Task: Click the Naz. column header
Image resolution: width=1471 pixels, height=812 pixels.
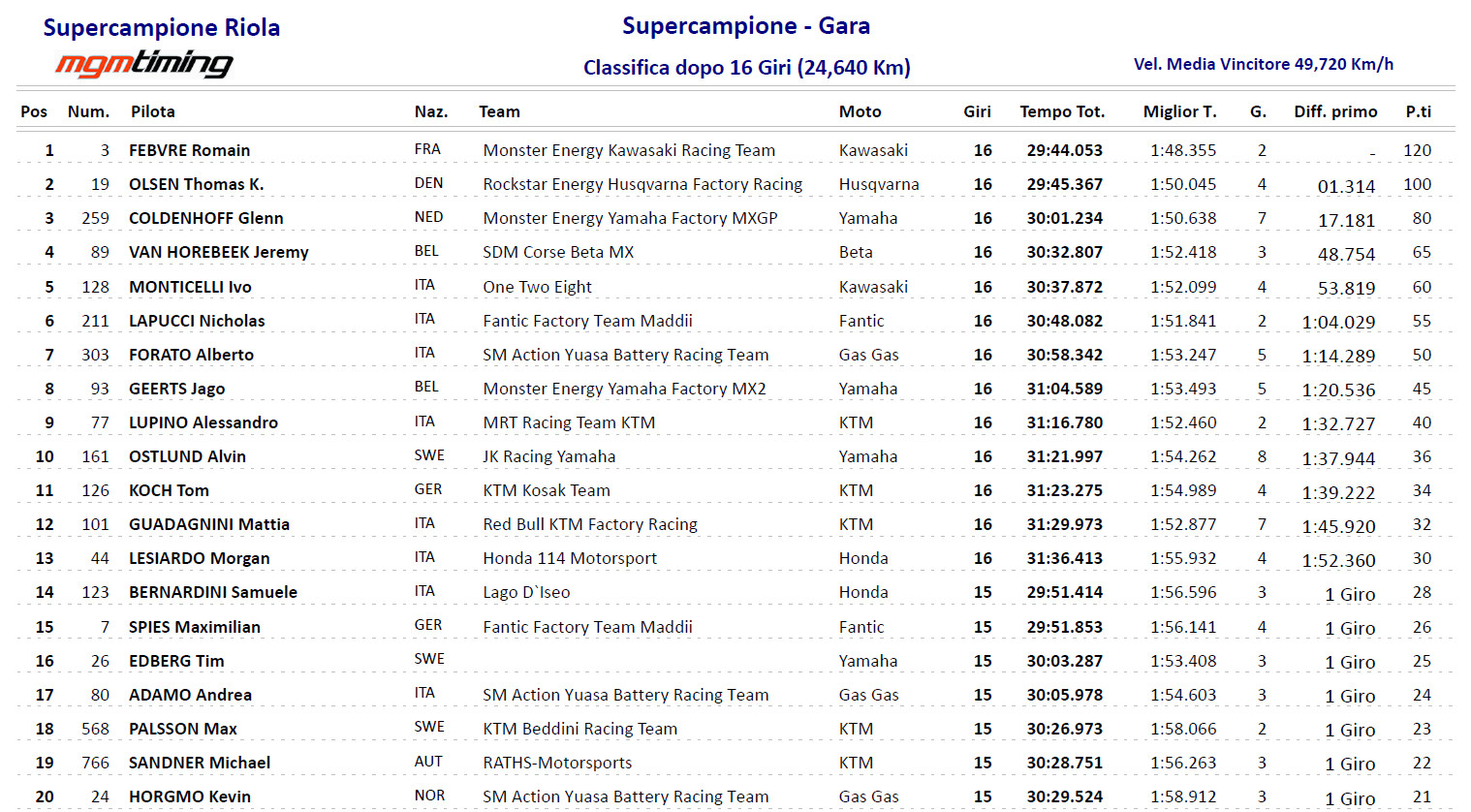Action: coord(431,111)
